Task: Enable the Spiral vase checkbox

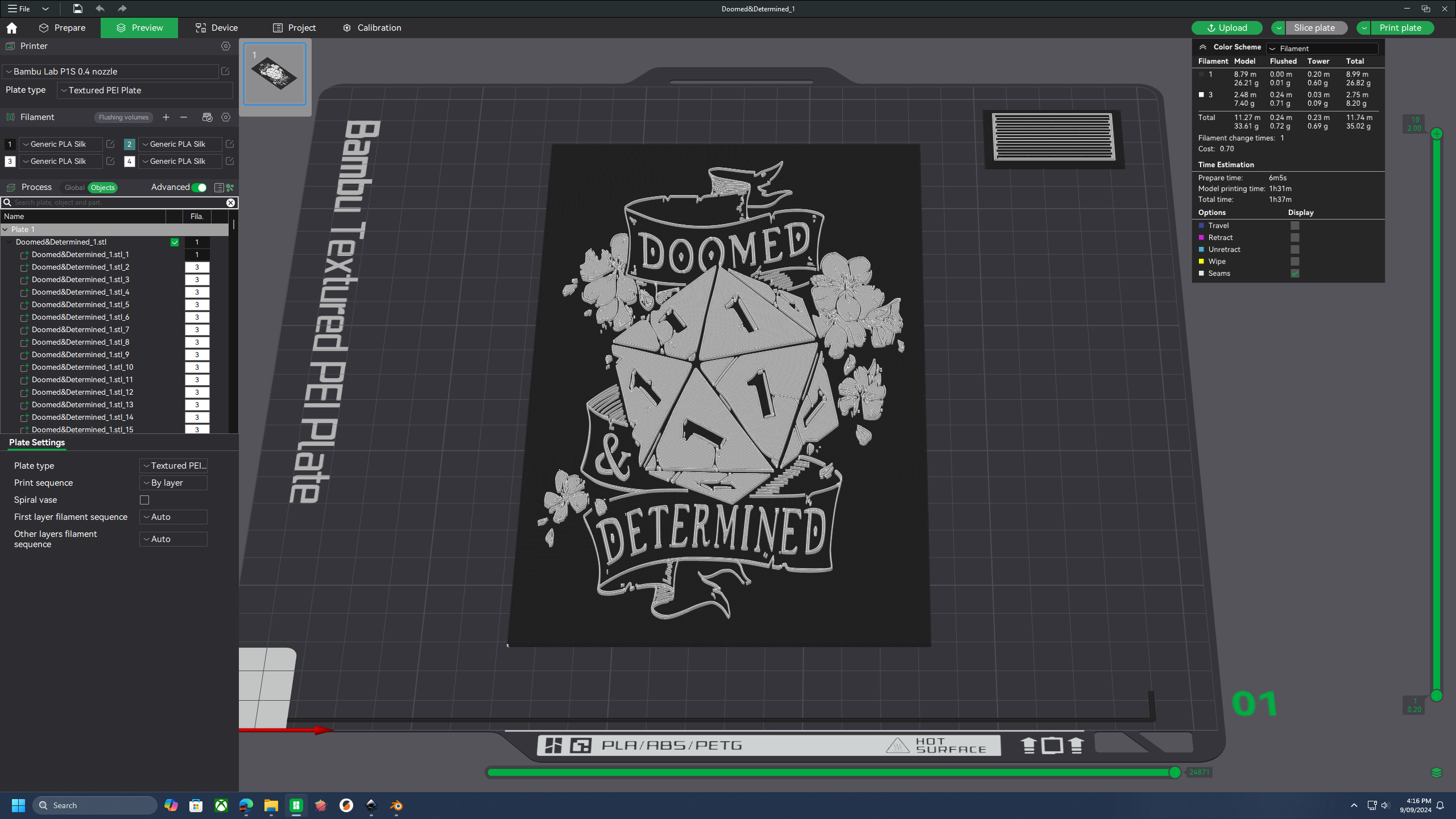Action: (144, 500)
